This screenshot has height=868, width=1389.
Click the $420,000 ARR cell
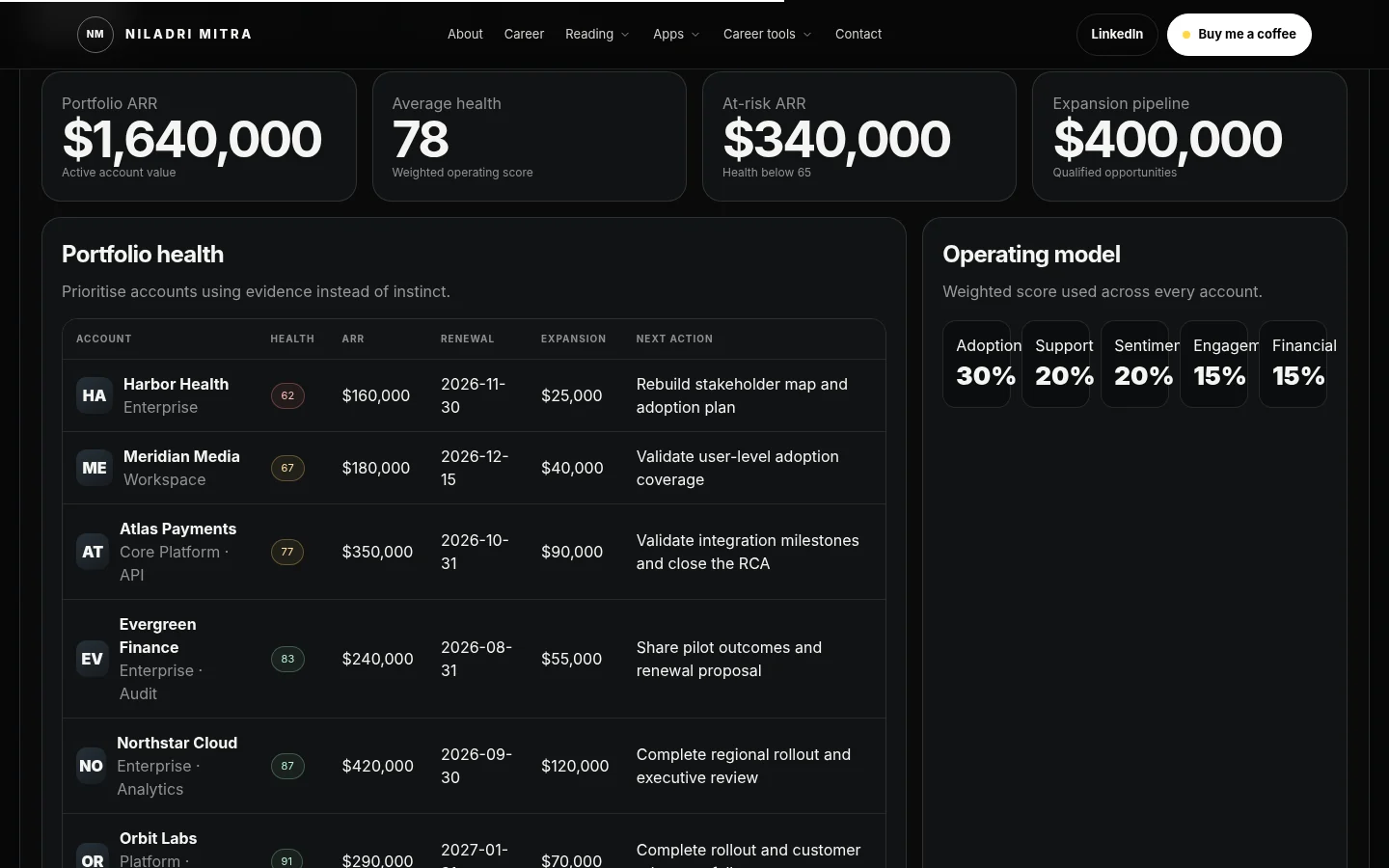tap(377, 766)
